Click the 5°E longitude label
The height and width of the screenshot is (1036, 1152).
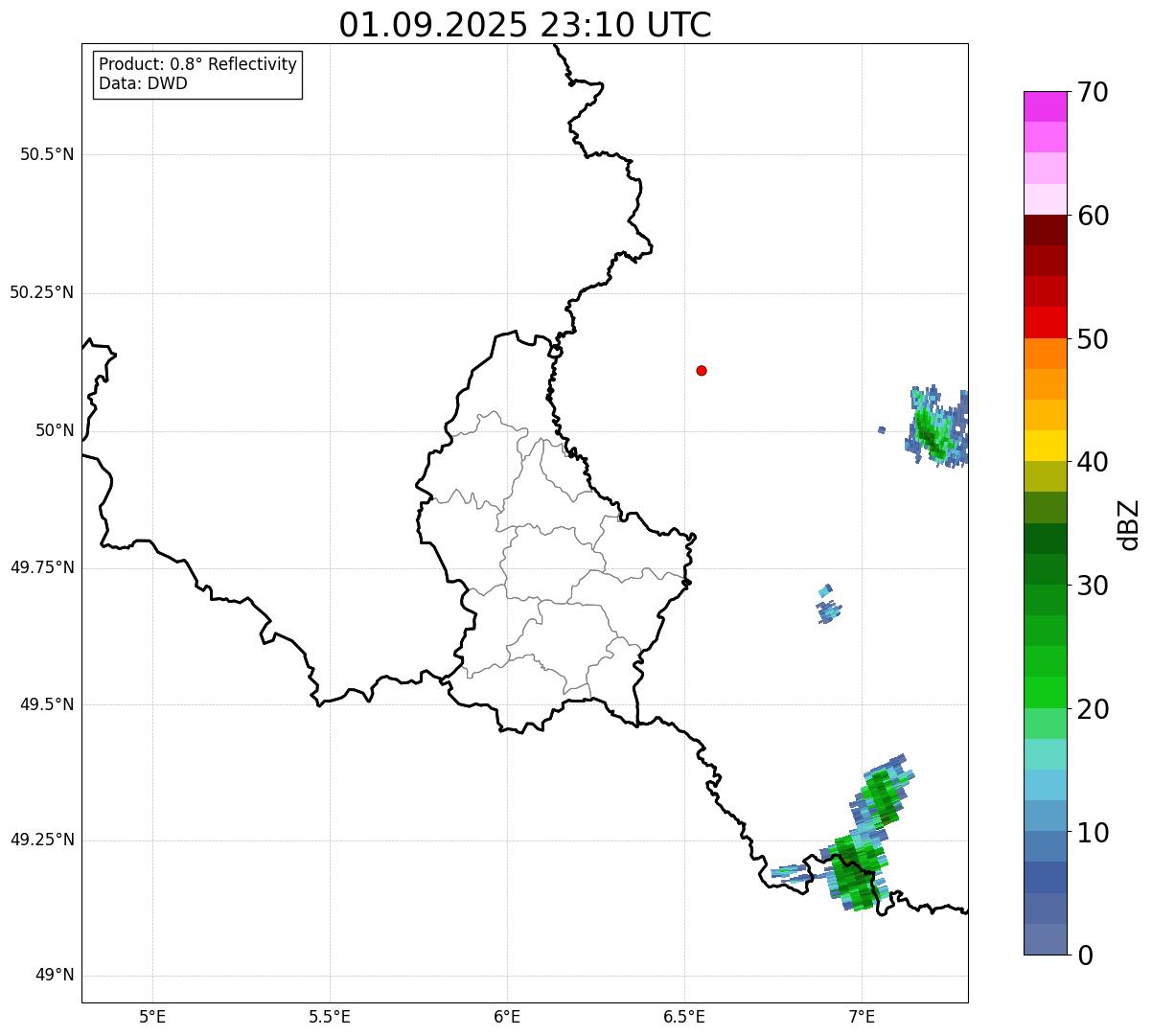point(152,1017)
